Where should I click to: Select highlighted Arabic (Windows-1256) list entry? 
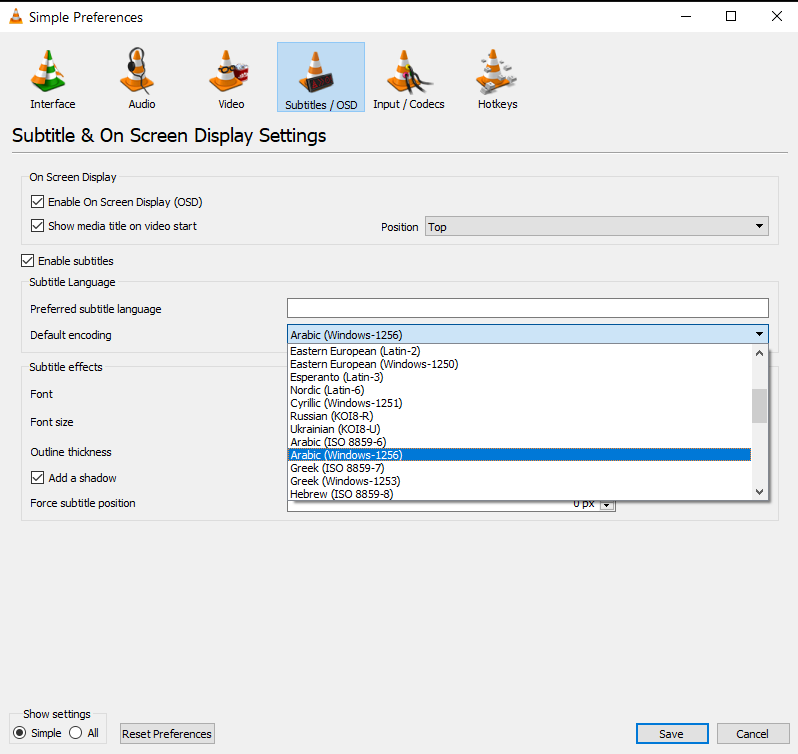pyautogui.click(x=519, y=455)
